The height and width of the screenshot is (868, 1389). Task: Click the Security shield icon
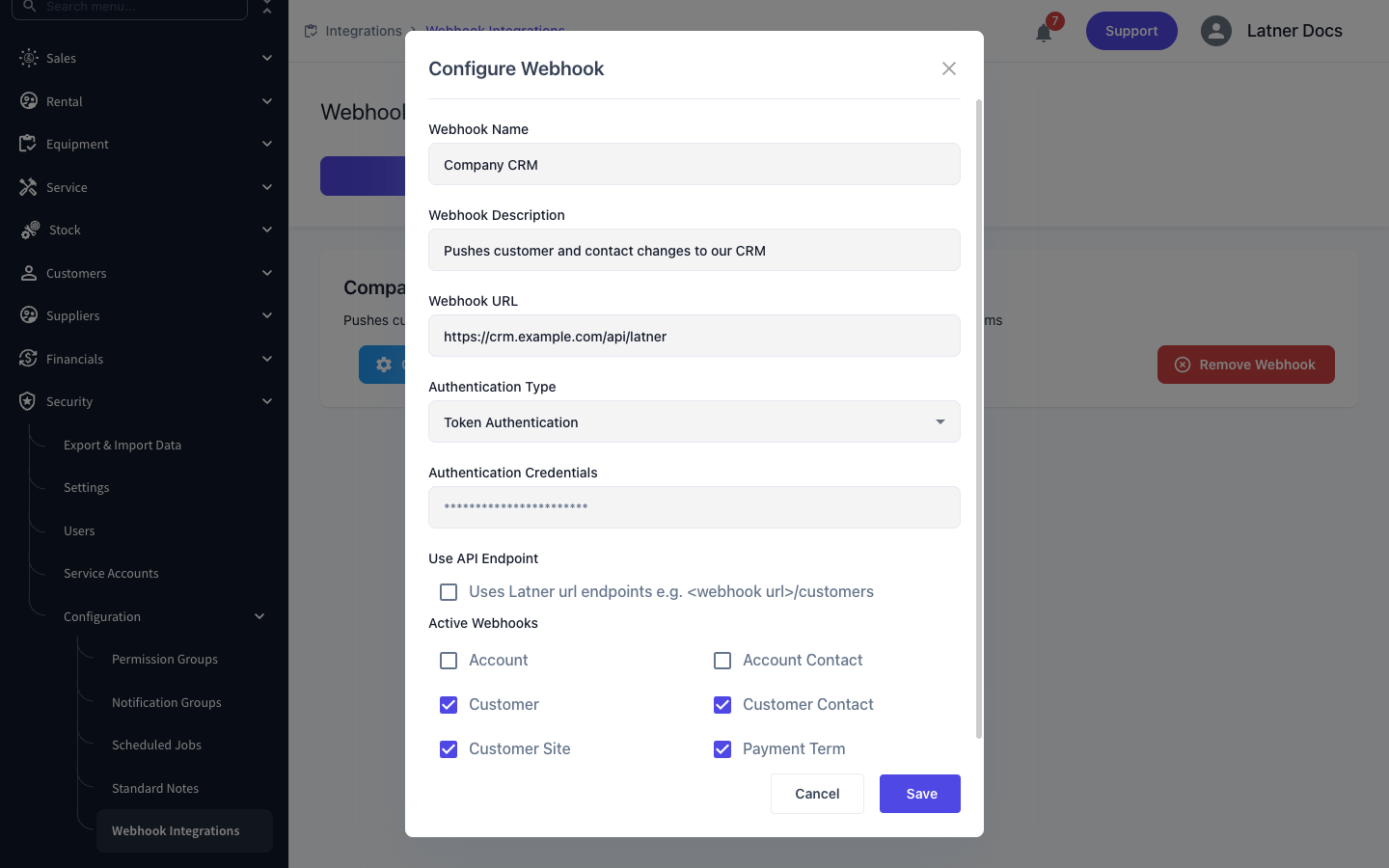pos(28,401)
